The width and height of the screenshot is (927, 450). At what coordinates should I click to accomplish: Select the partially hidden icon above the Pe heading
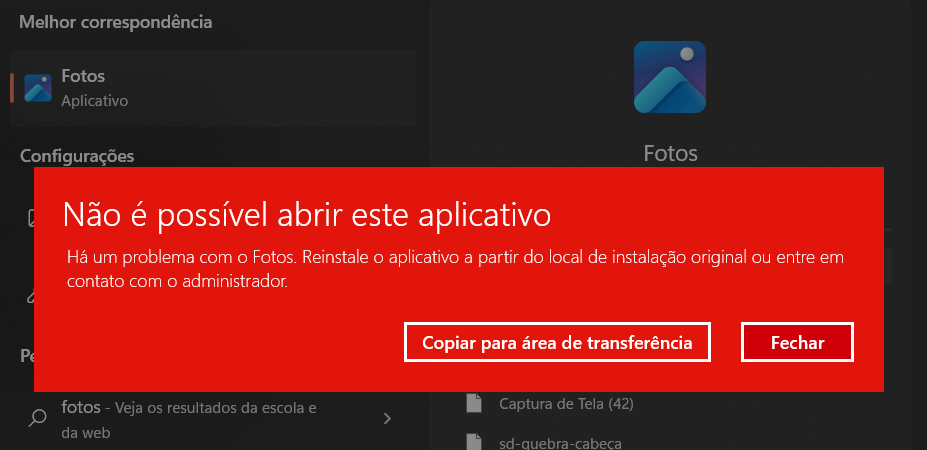[31, 296]
